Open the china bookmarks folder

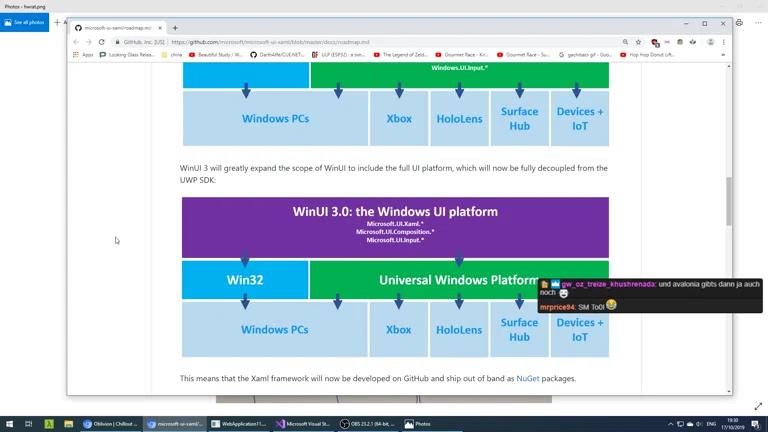tap(172, 55)
